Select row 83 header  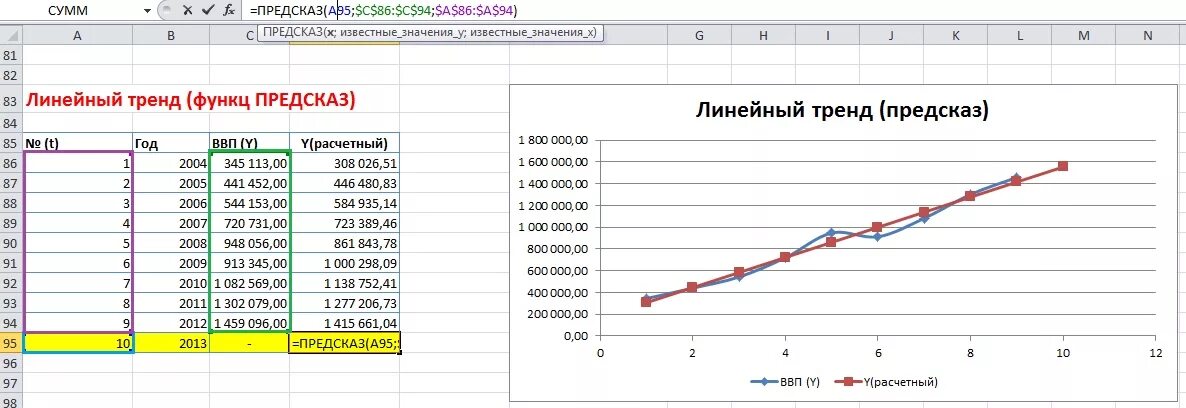pos(11,101)
